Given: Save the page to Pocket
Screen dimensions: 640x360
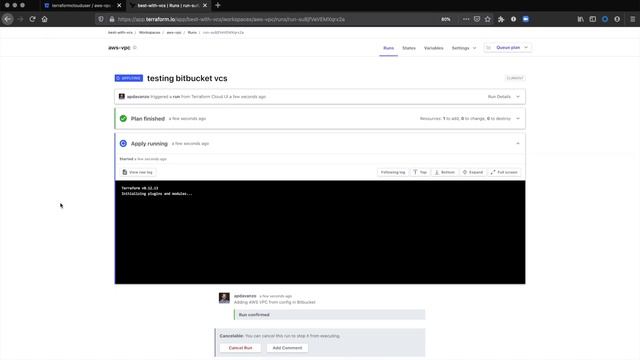Looking at the screenshot, I should [477, 19].
